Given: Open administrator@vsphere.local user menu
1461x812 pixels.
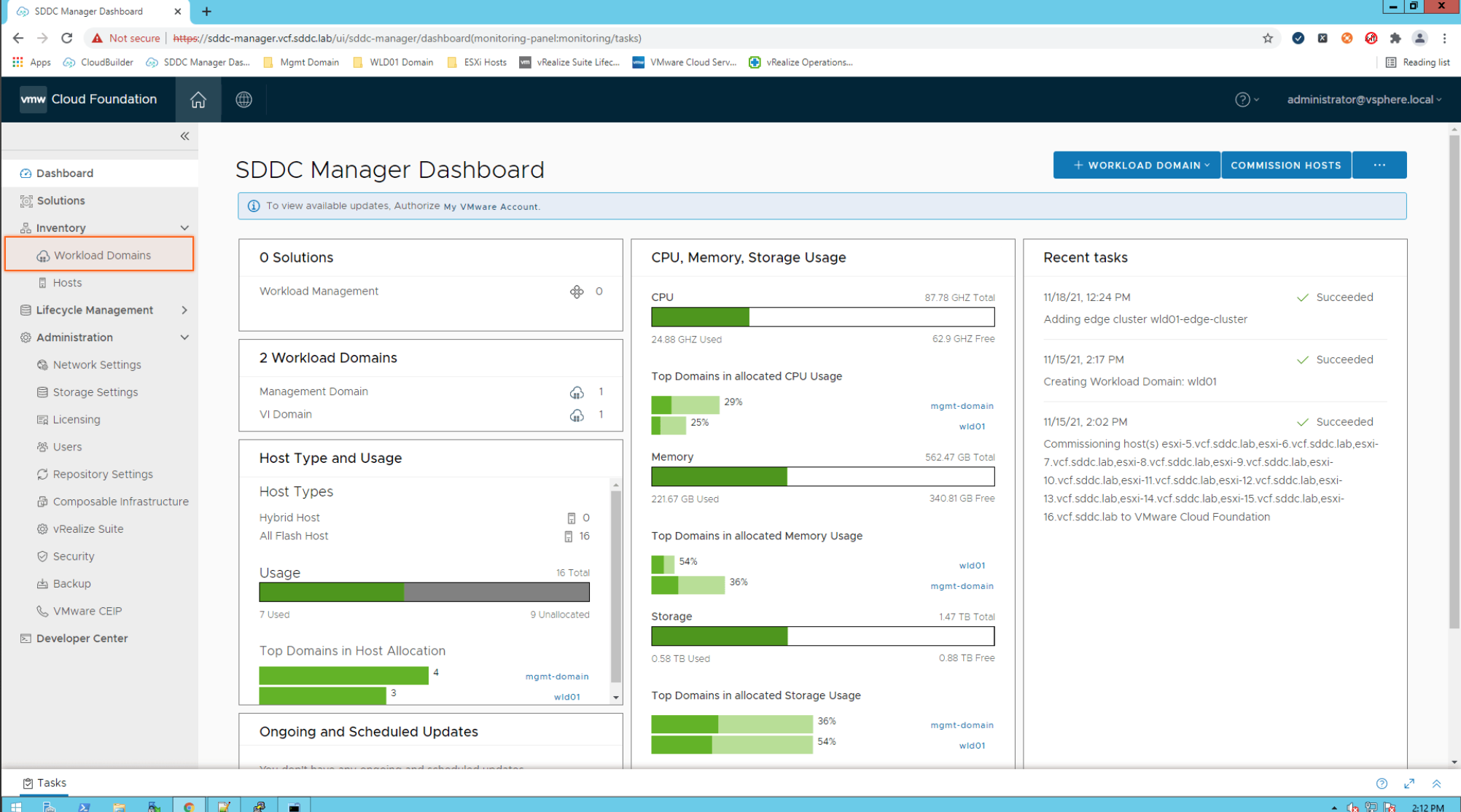Looking at the screenshot, I should pyautogui.click(x=1363, y=100).
